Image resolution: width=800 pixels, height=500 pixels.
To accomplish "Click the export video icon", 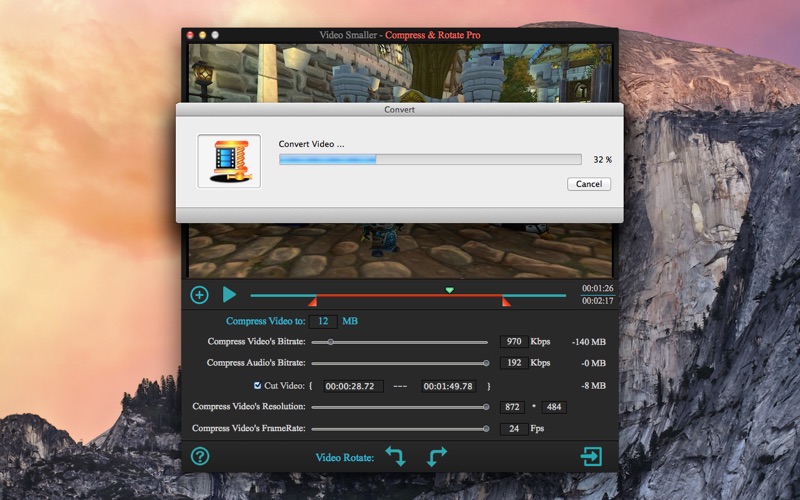I will pos(591,456).
